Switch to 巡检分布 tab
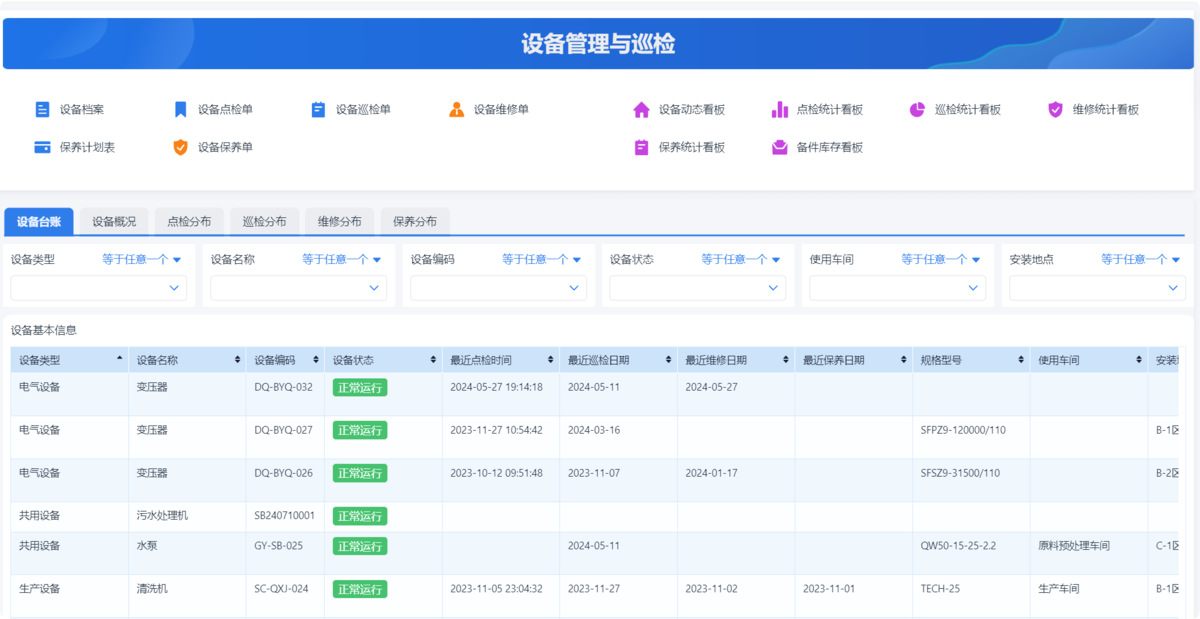1200x619 pixels. [x=264, y=222]
